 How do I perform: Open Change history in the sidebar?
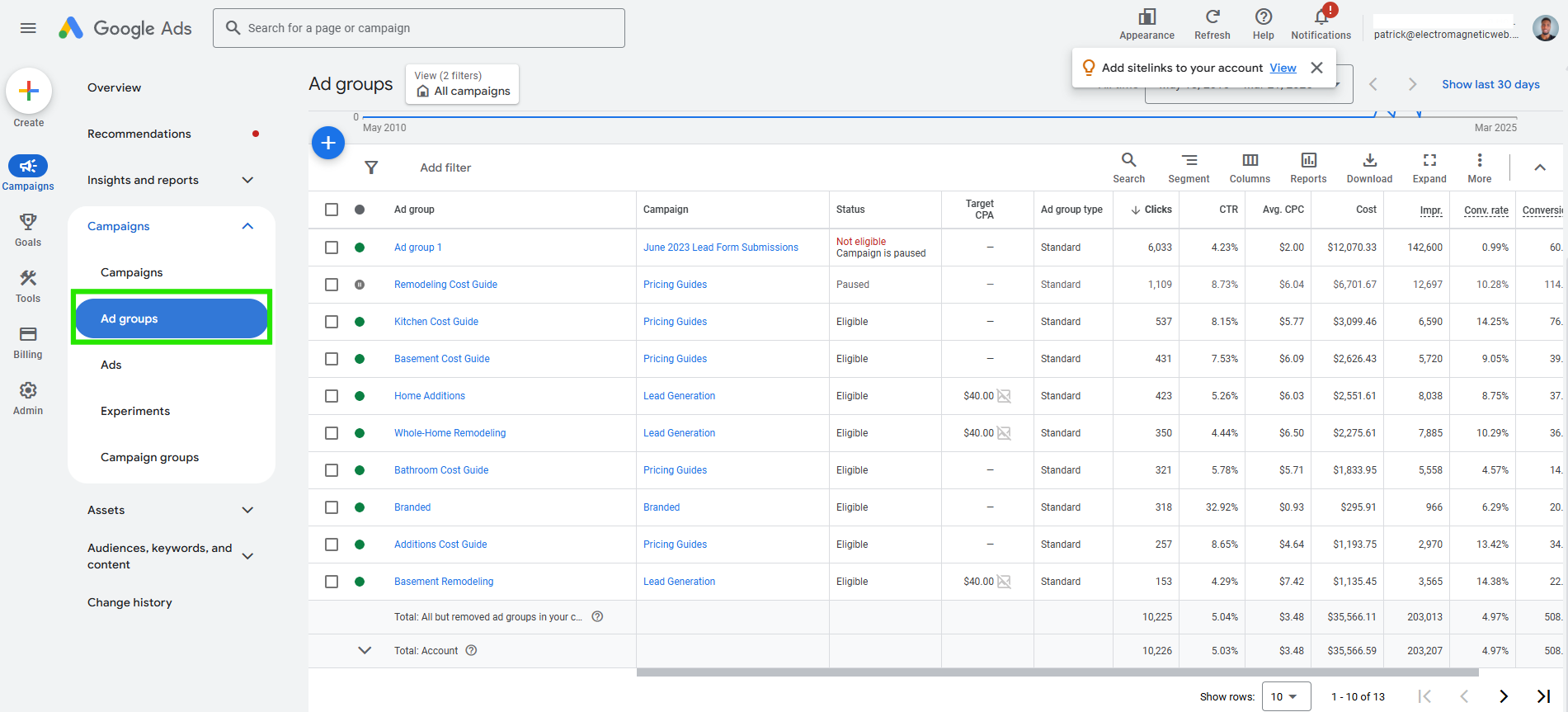pos(129,602)
